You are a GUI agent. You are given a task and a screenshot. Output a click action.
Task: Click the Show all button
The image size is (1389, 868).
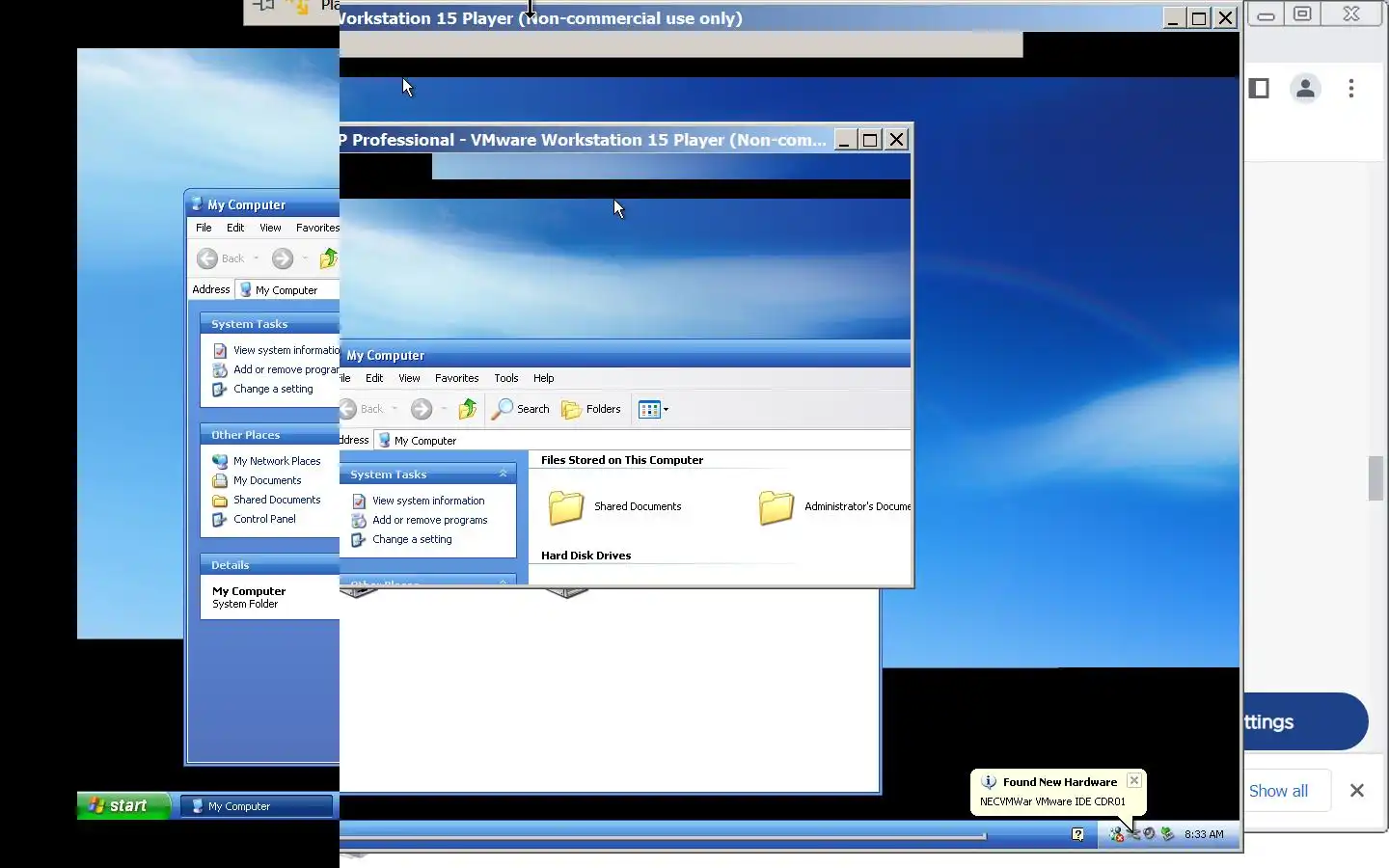1279,791
